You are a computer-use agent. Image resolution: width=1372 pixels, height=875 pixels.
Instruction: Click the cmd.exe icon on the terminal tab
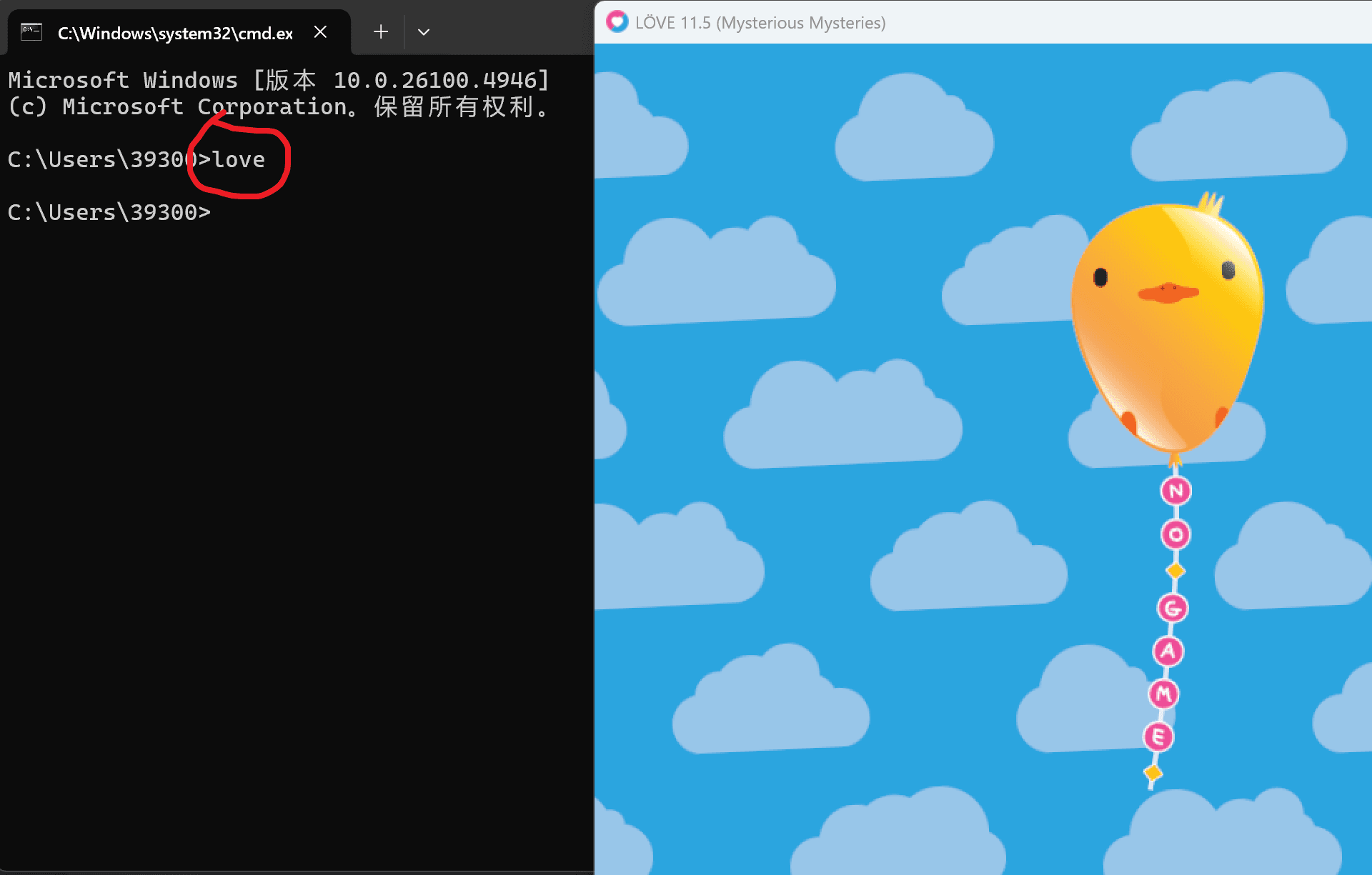(x=31, y=31)
